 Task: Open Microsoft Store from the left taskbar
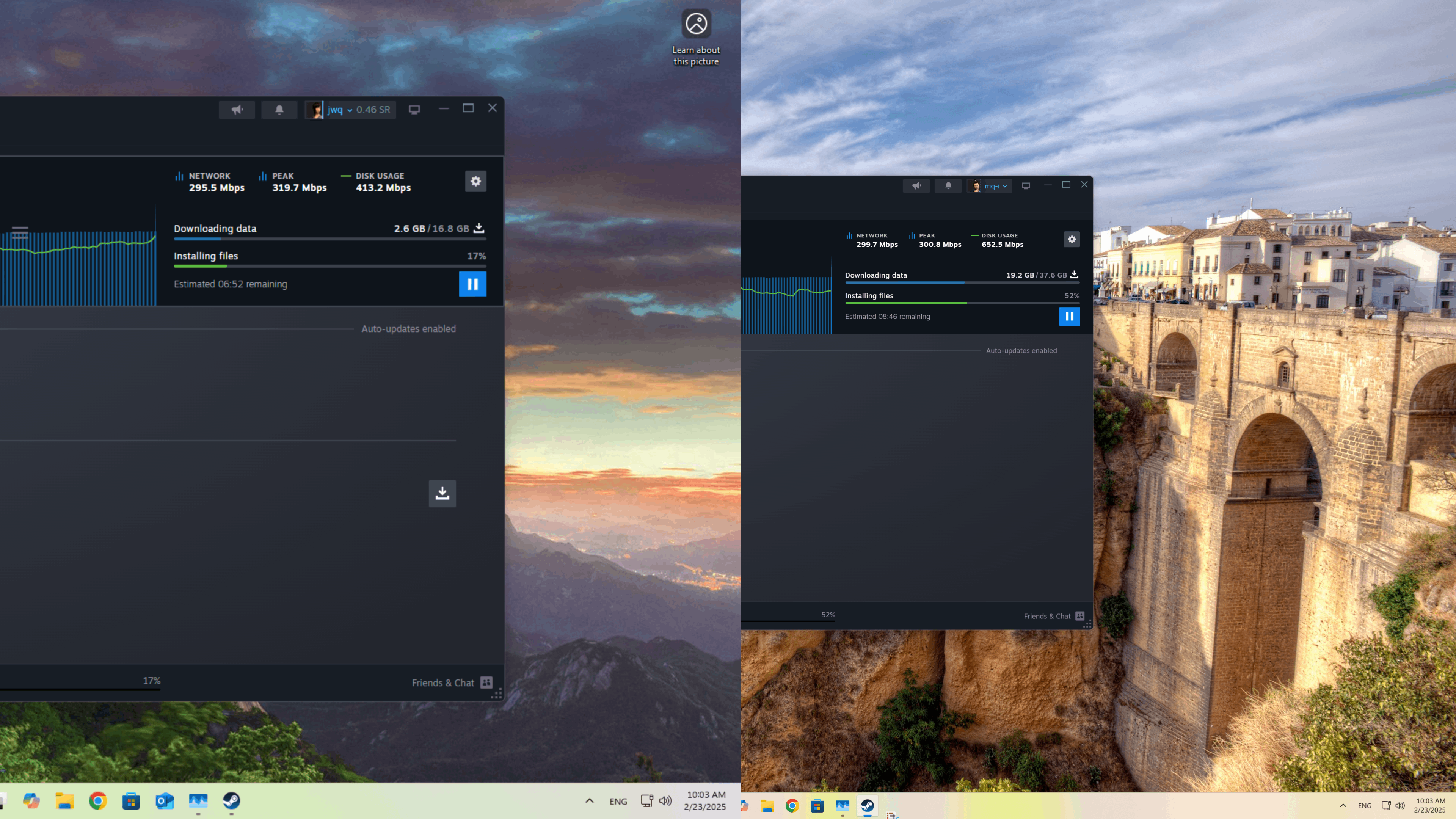(x=131, y=801)
